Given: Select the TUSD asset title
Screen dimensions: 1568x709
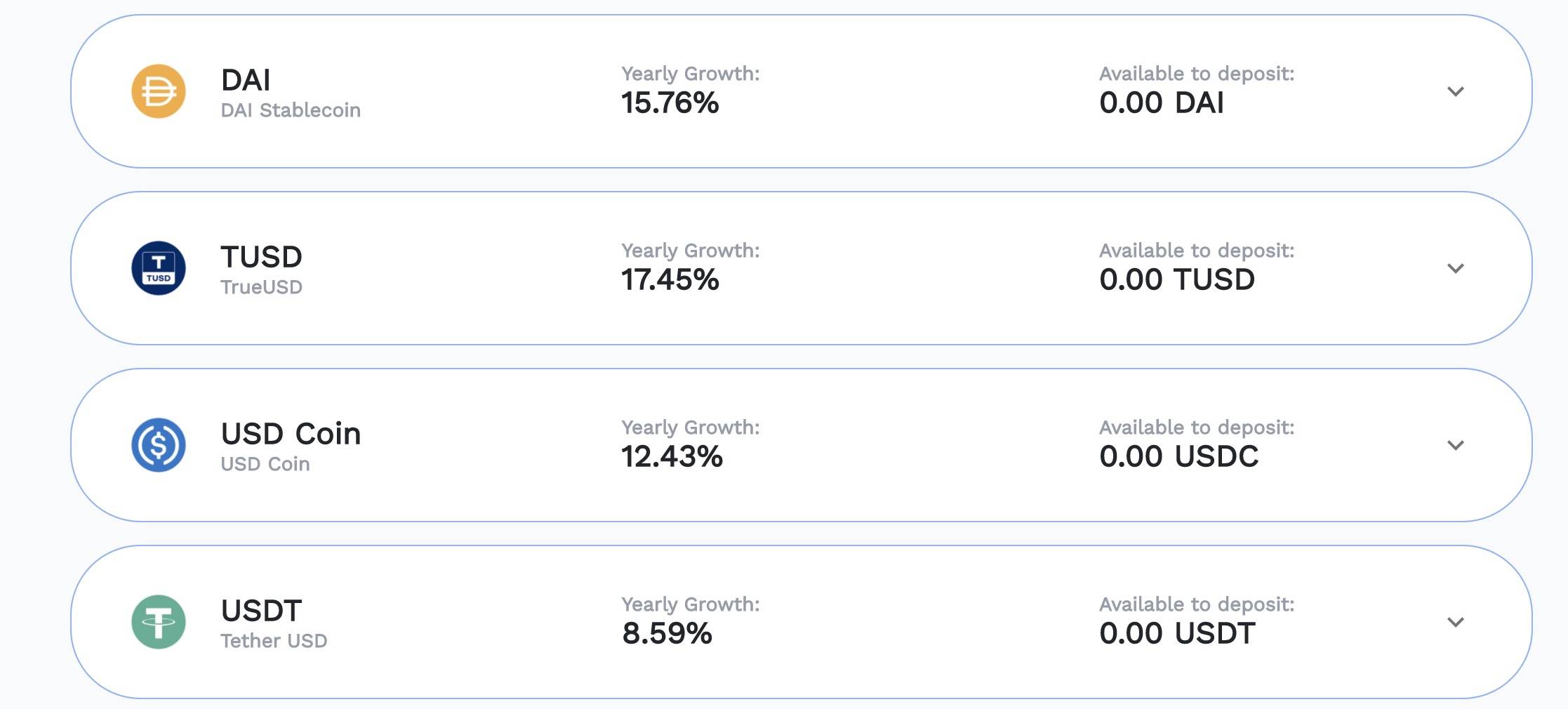Looking at the screenshot, I should 261,257.
